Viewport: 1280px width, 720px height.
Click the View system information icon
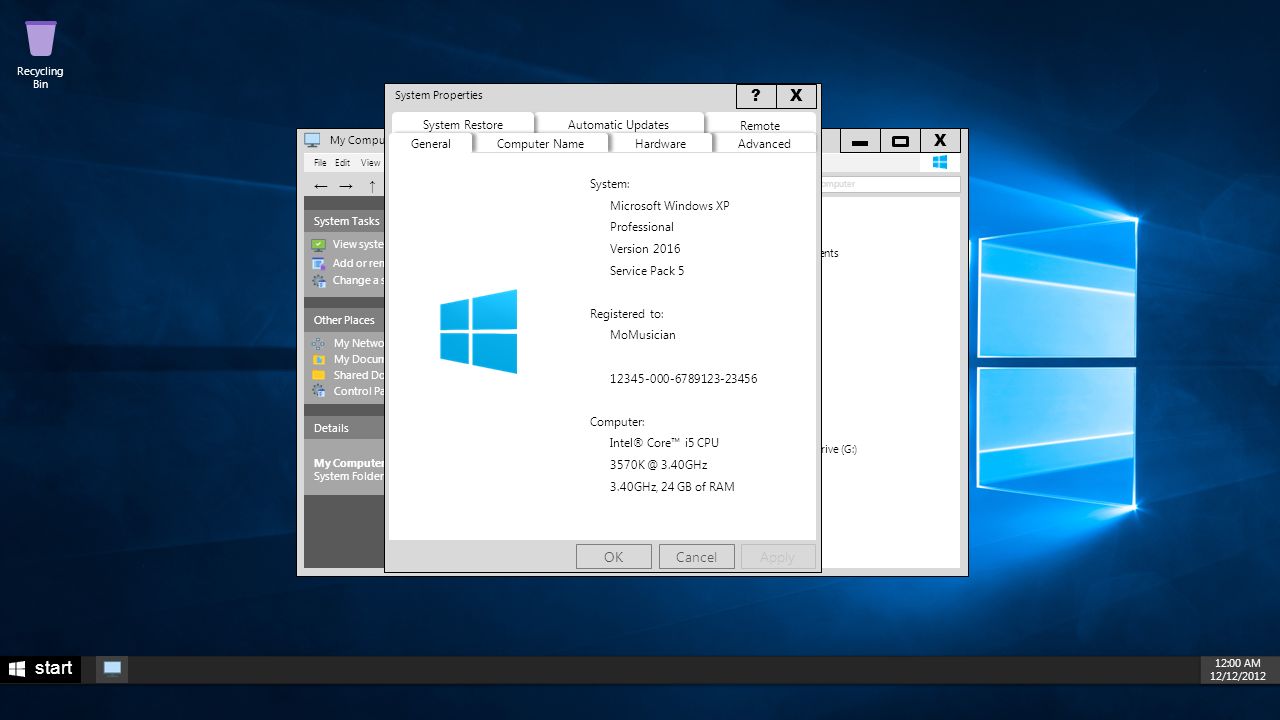click(319, 244)
